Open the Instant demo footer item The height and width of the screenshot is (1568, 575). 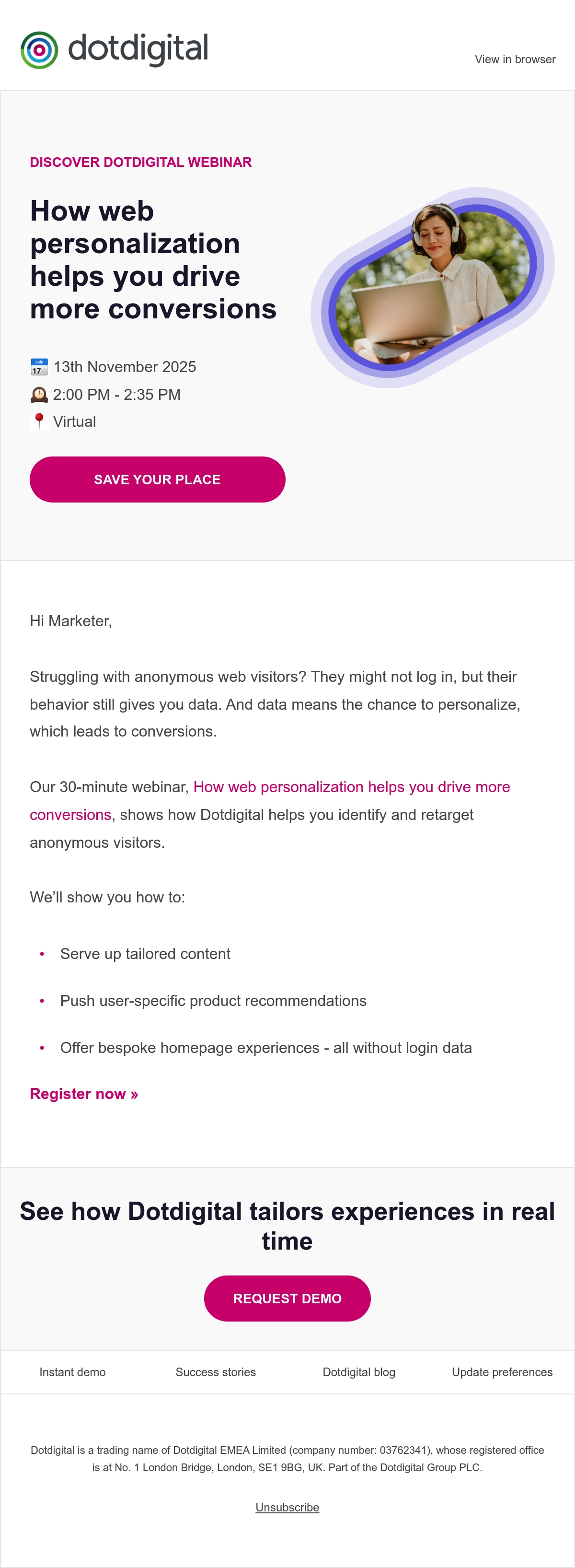[x=72, y=1372]
